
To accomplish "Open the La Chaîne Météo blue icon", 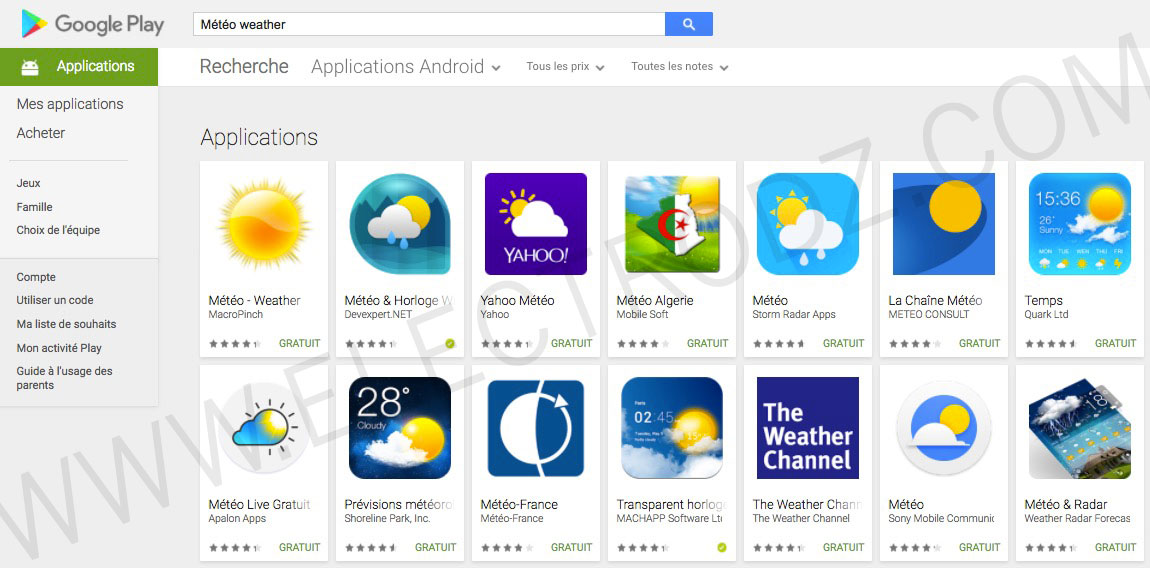I will point(944,224).
